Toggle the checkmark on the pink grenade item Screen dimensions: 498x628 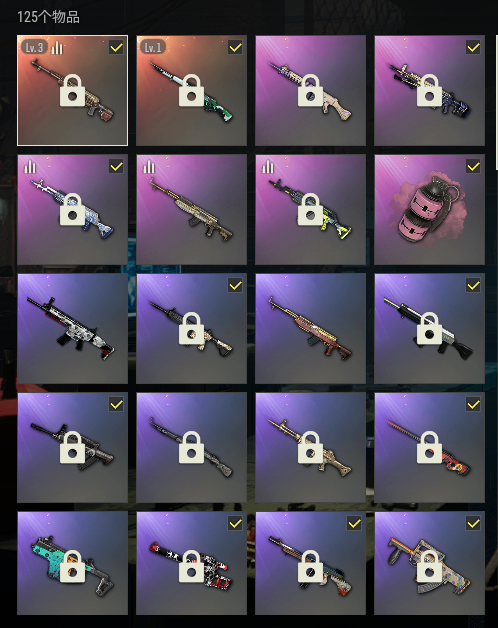[473, 166]
